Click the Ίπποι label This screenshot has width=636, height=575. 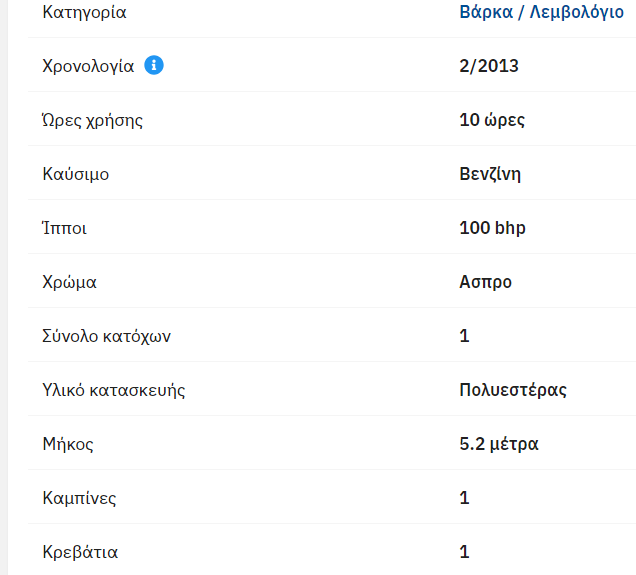(64, 229)
